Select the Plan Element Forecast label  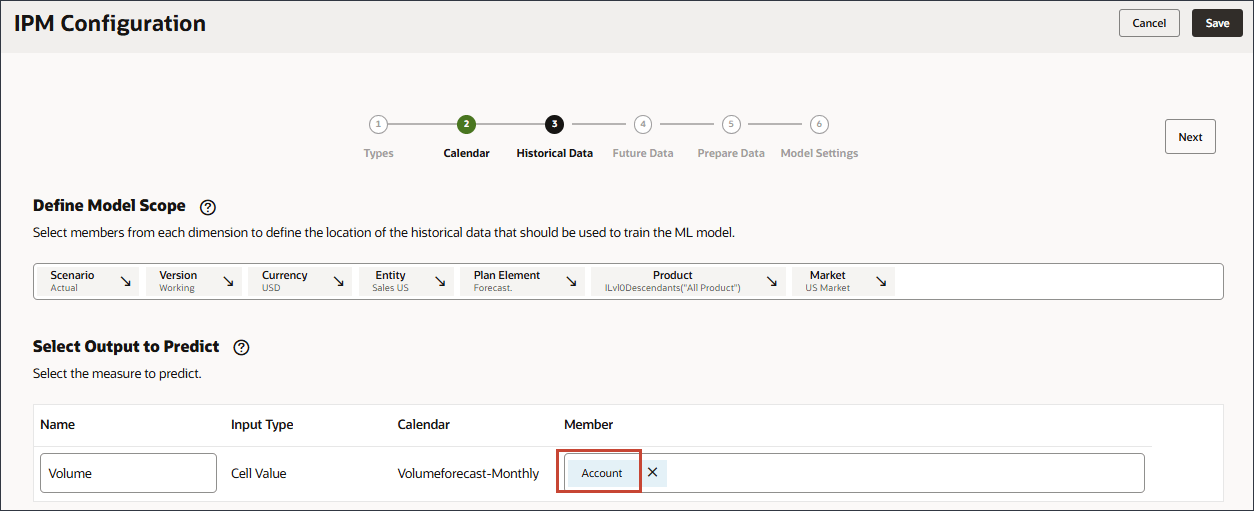coord(507,281)
